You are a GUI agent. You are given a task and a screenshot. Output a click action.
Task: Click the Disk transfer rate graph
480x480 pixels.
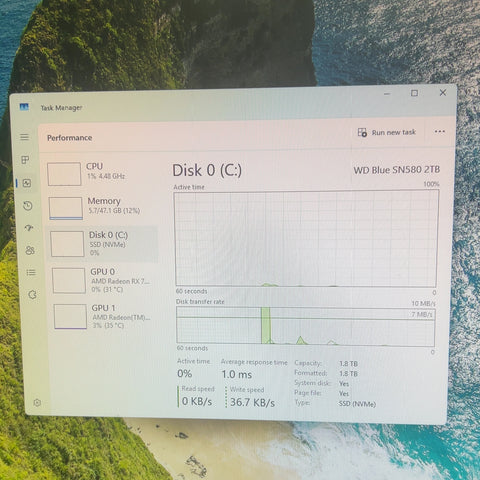[305, 326]
